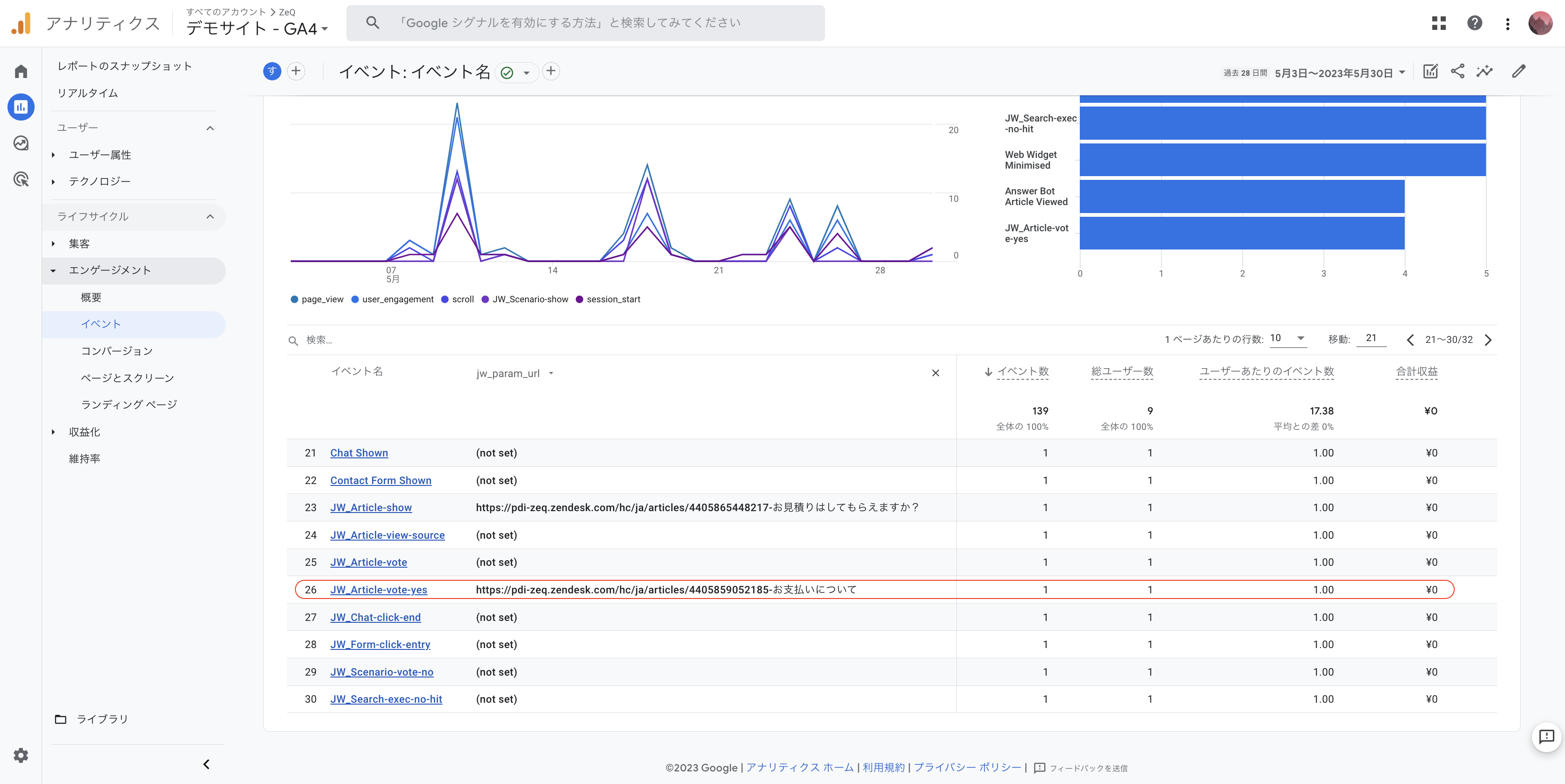The image size is (1565, 784).
Task: Click the search magnifier in top bar
Action: coord(373,23)
